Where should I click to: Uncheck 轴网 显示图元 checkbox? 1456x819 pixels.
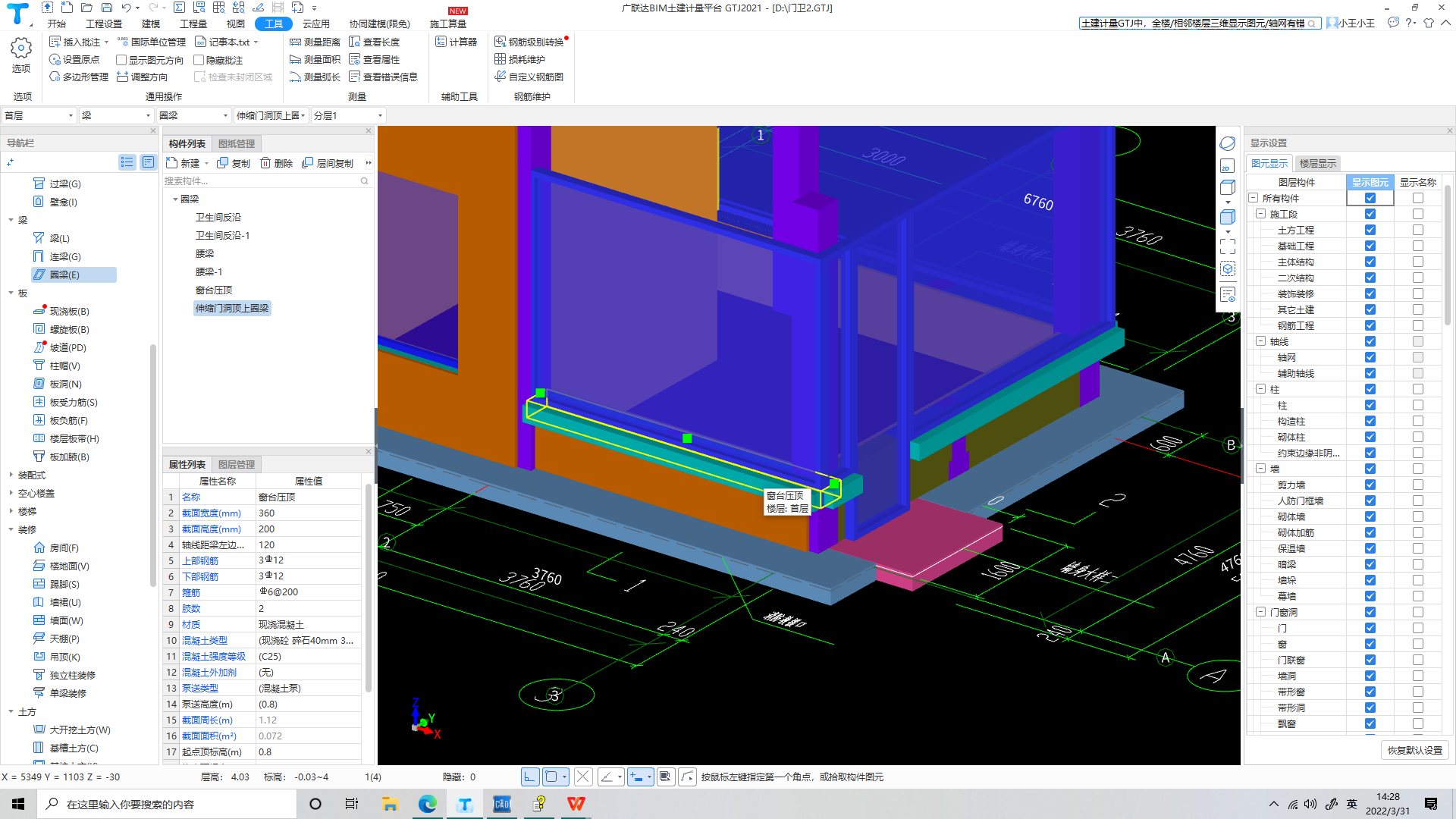coord(1370,357)
